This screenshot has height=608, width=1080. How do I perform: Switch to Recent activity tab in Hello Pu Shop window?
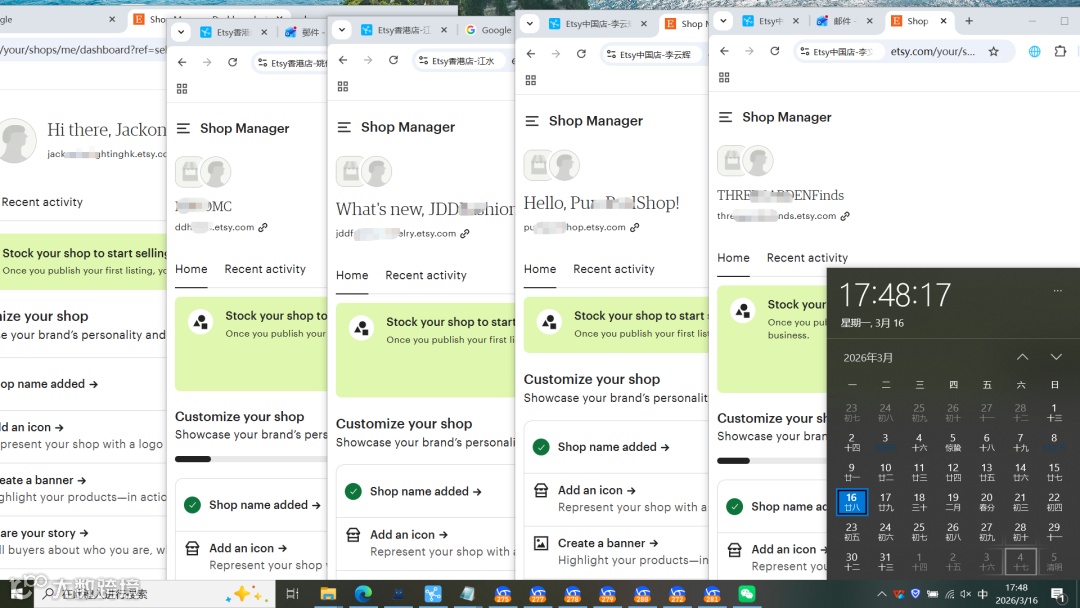tap(614, 269)
